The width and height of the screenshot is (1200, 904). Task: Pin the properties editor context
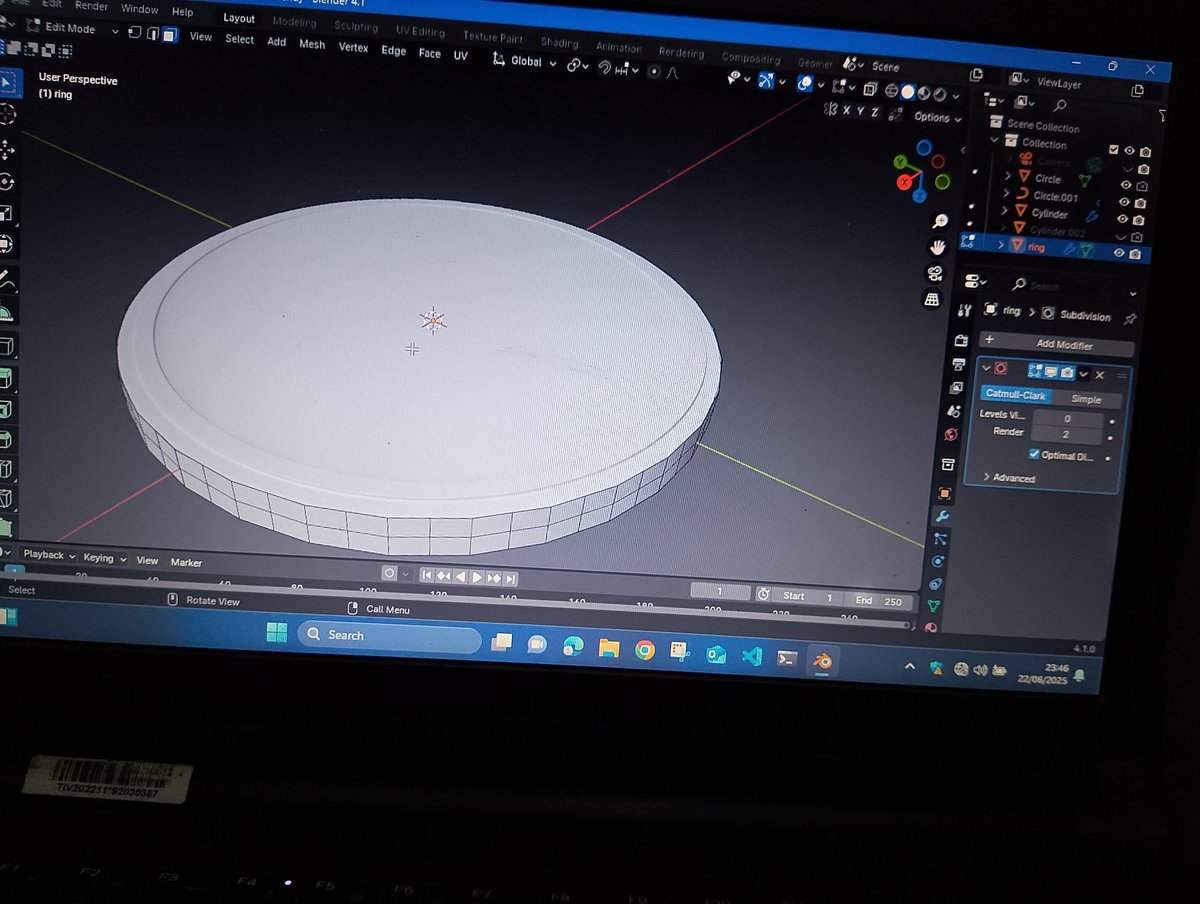(x=1130, y=319)
